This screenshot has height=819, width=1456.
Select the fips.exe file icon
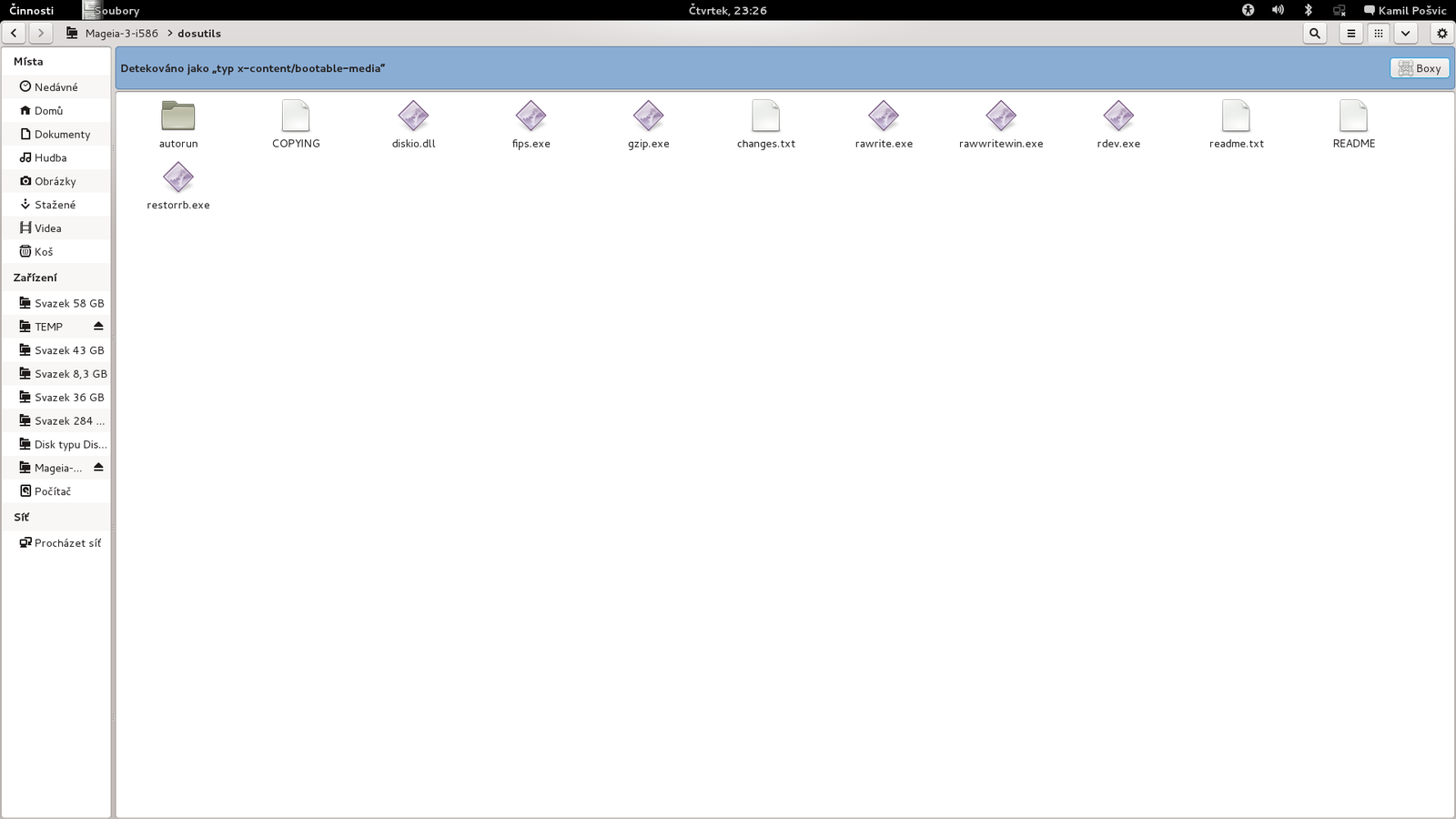coord(531,116)
